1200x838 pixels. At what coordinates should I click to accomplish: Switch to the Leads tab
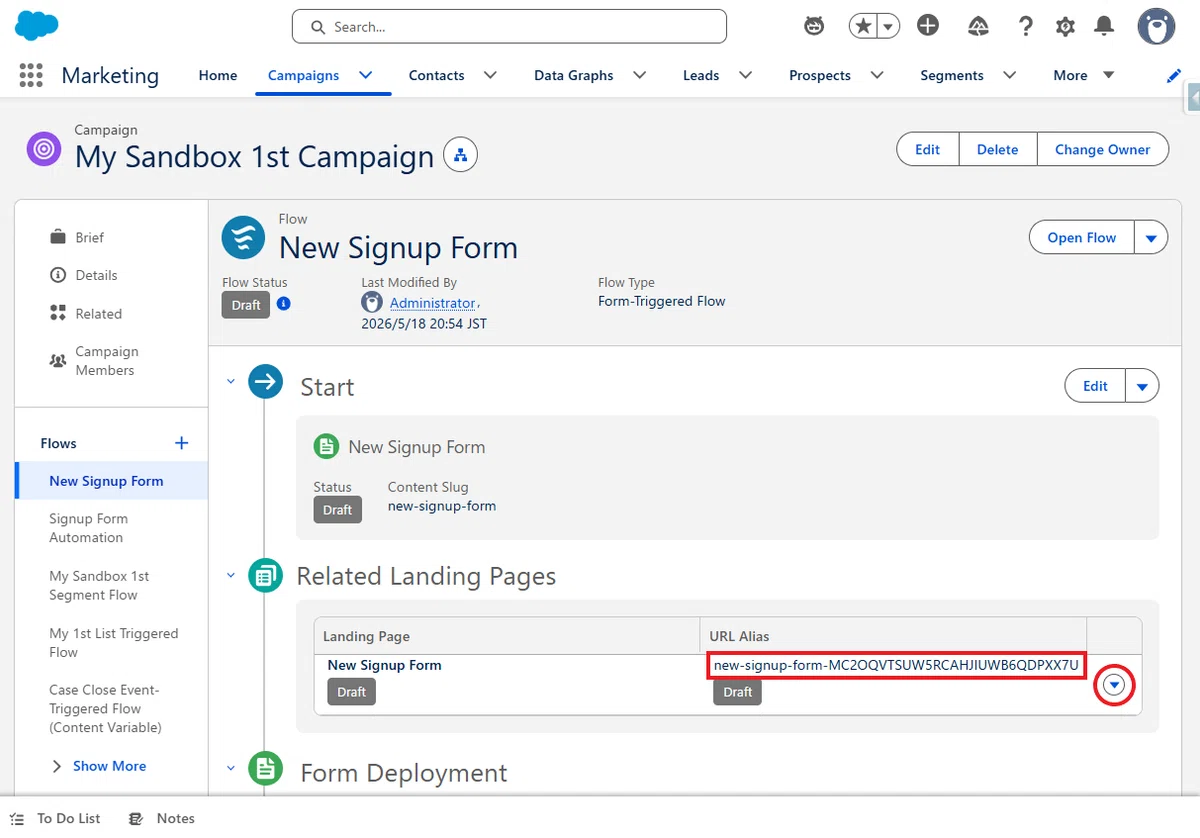coord(701,75)
